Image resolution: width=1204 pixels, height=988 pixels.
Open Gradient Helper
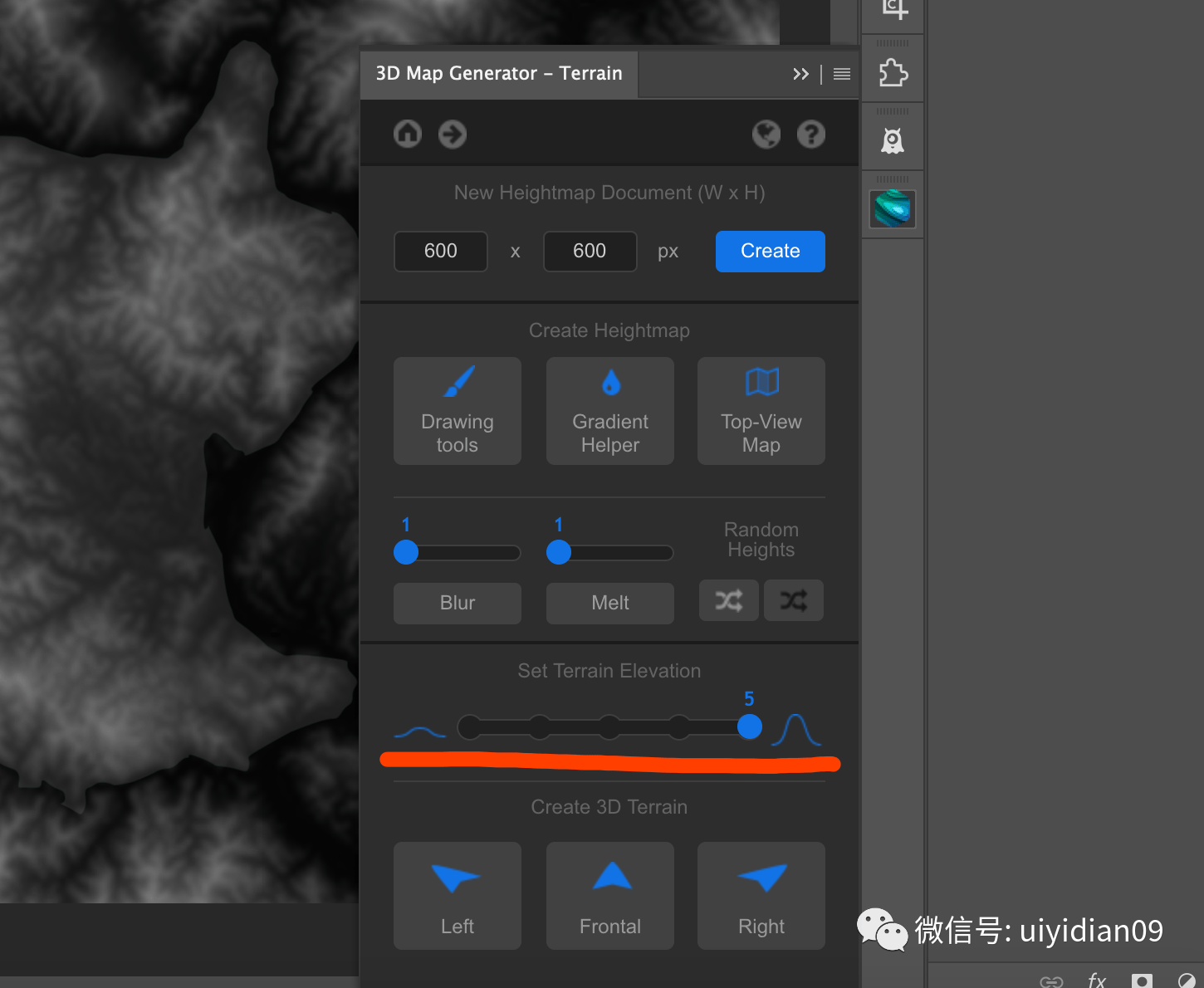coord(610,411)
